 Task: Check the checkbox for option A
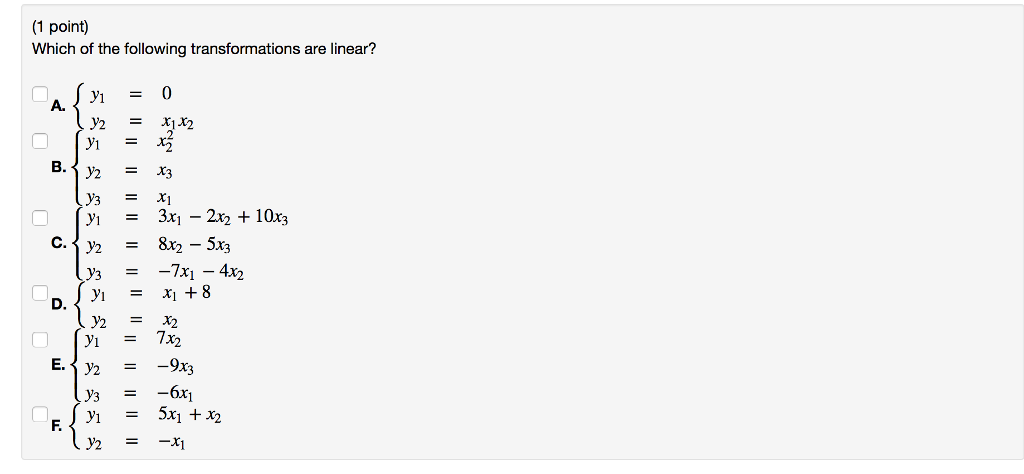(40, 94)
